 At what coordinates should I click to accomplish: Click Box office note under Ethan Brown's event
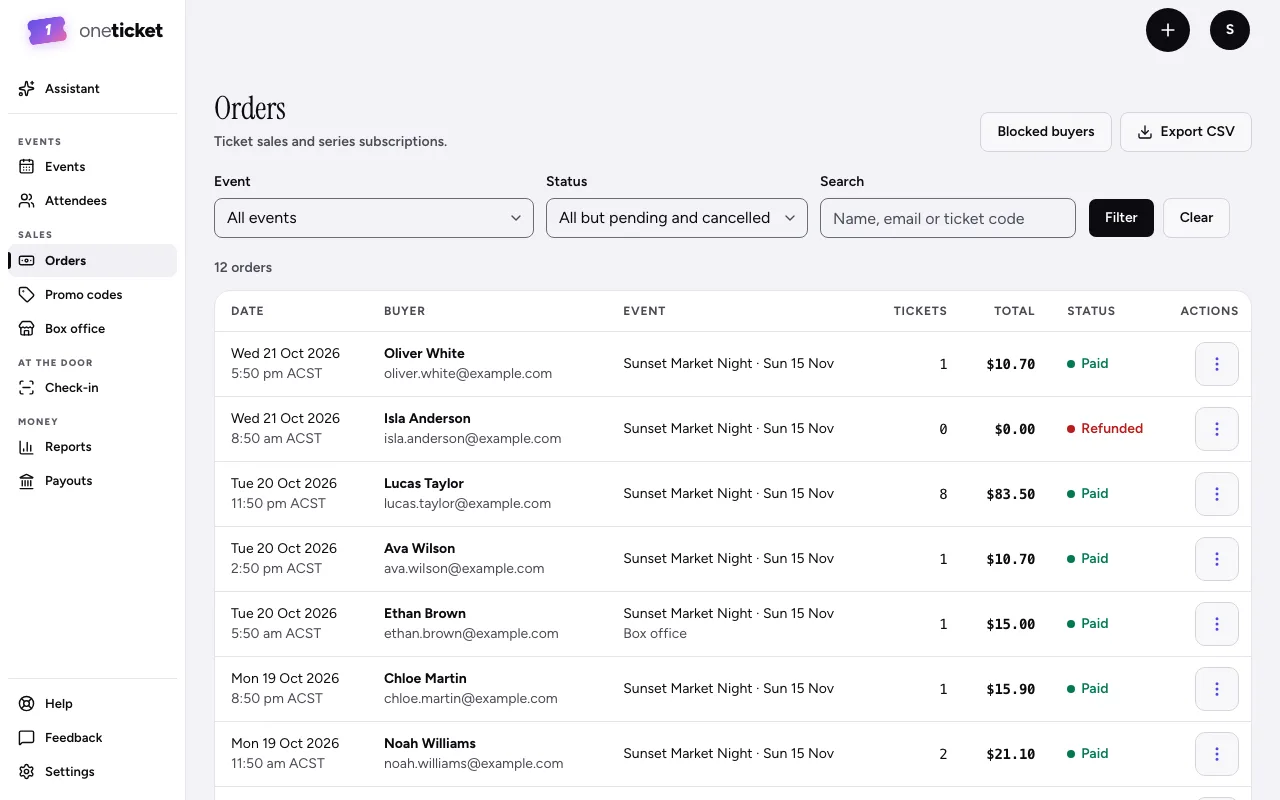pyautogui.click(x=655, y=634)
